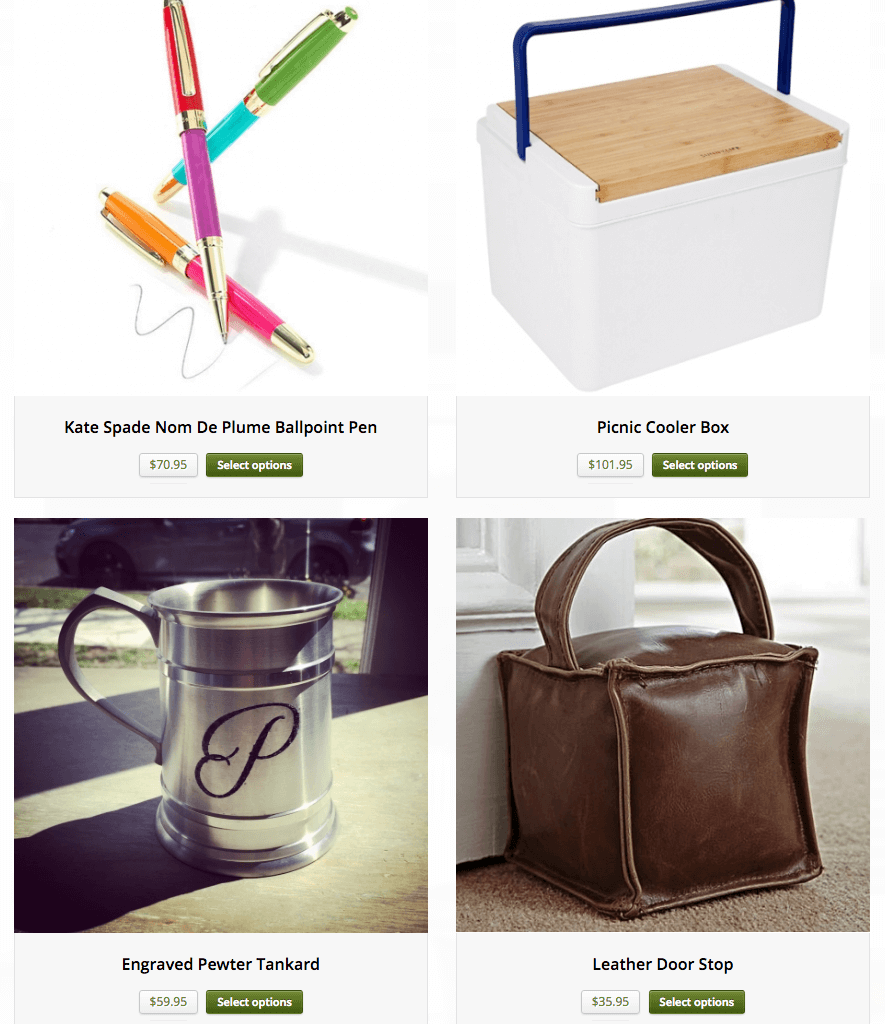Open the Kate Spade ballpoint pen product image

tap(221, 196)
